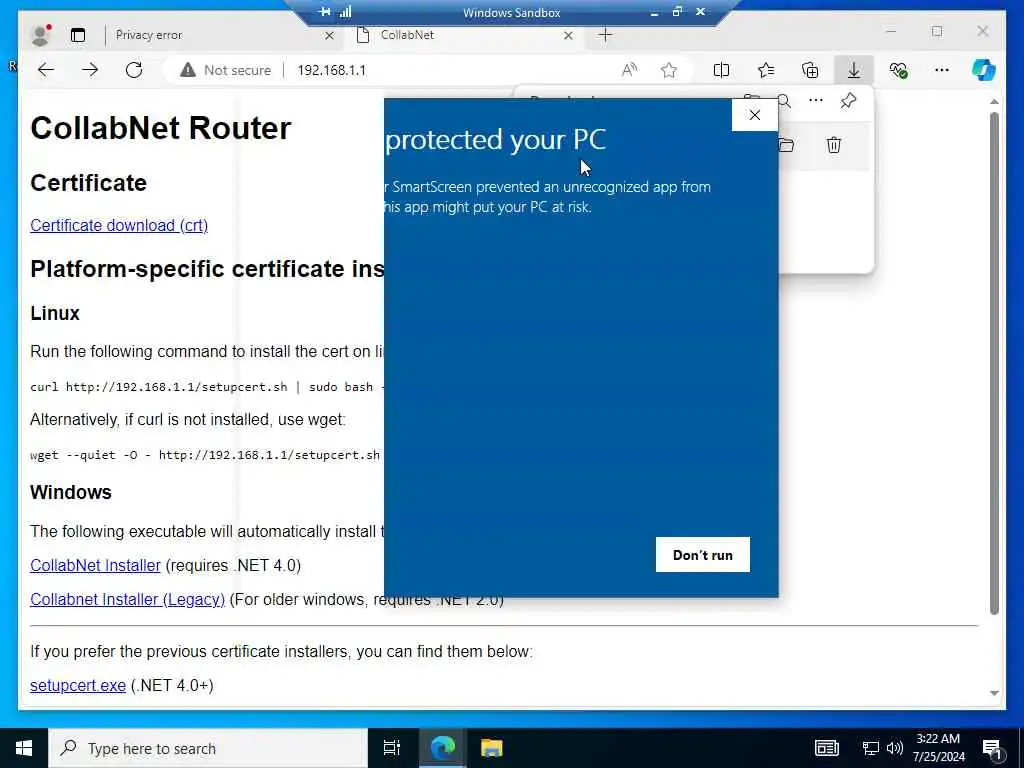The height and width of the screenshot is (768, 1024).
Task: Close the Privacy error tab
Action: (x=329, y=35)
